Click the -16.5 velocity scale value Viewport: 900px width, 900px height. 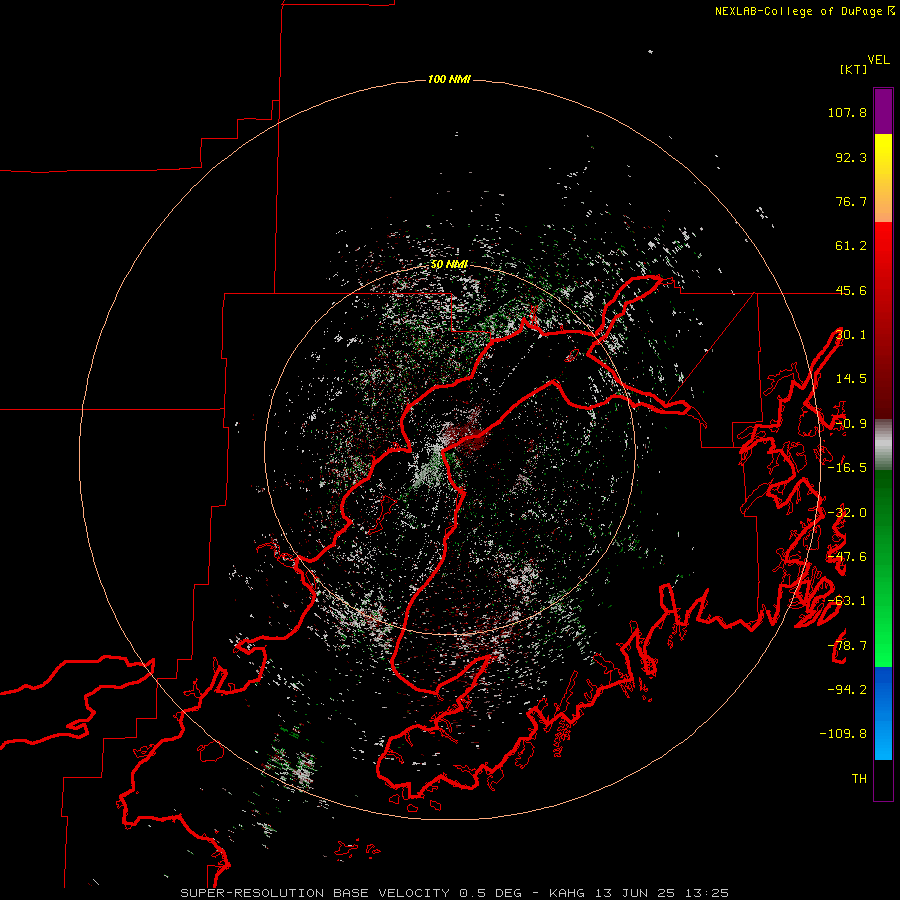coord(847,468)
